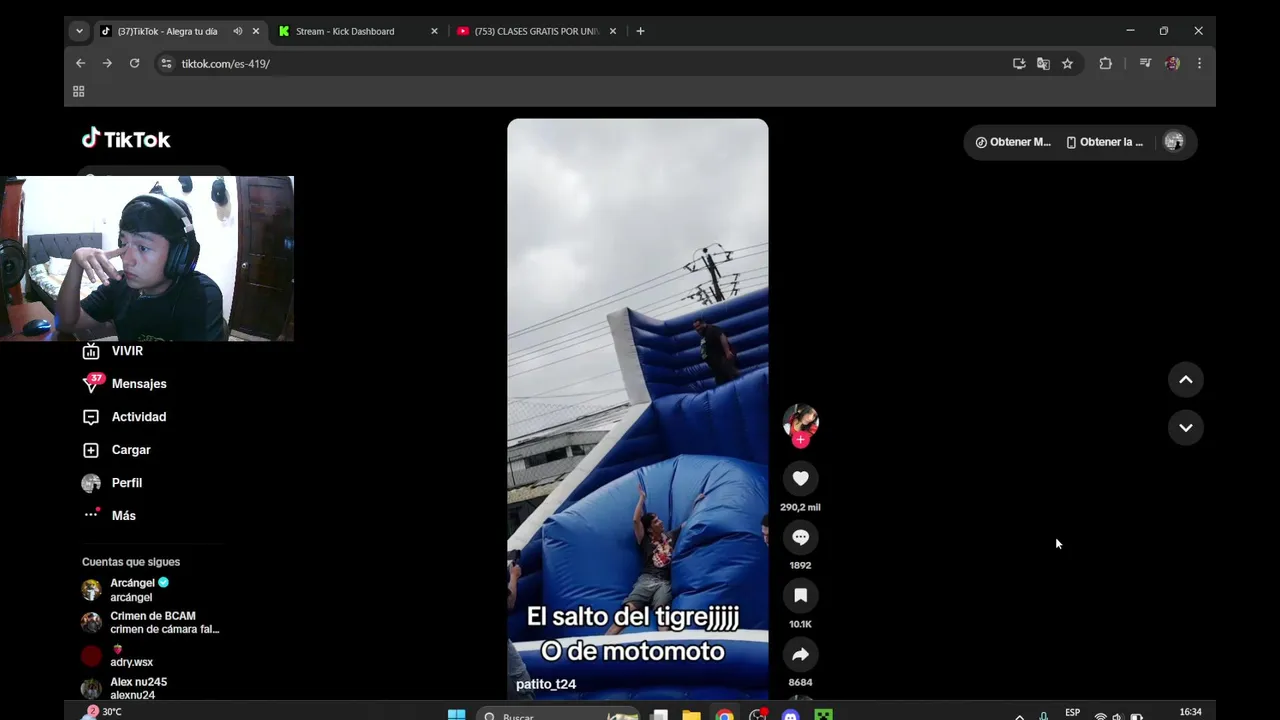Switch to the CLASES GRATIS YouTube tab
This screenshot has width=1280, height=720.
536,31
